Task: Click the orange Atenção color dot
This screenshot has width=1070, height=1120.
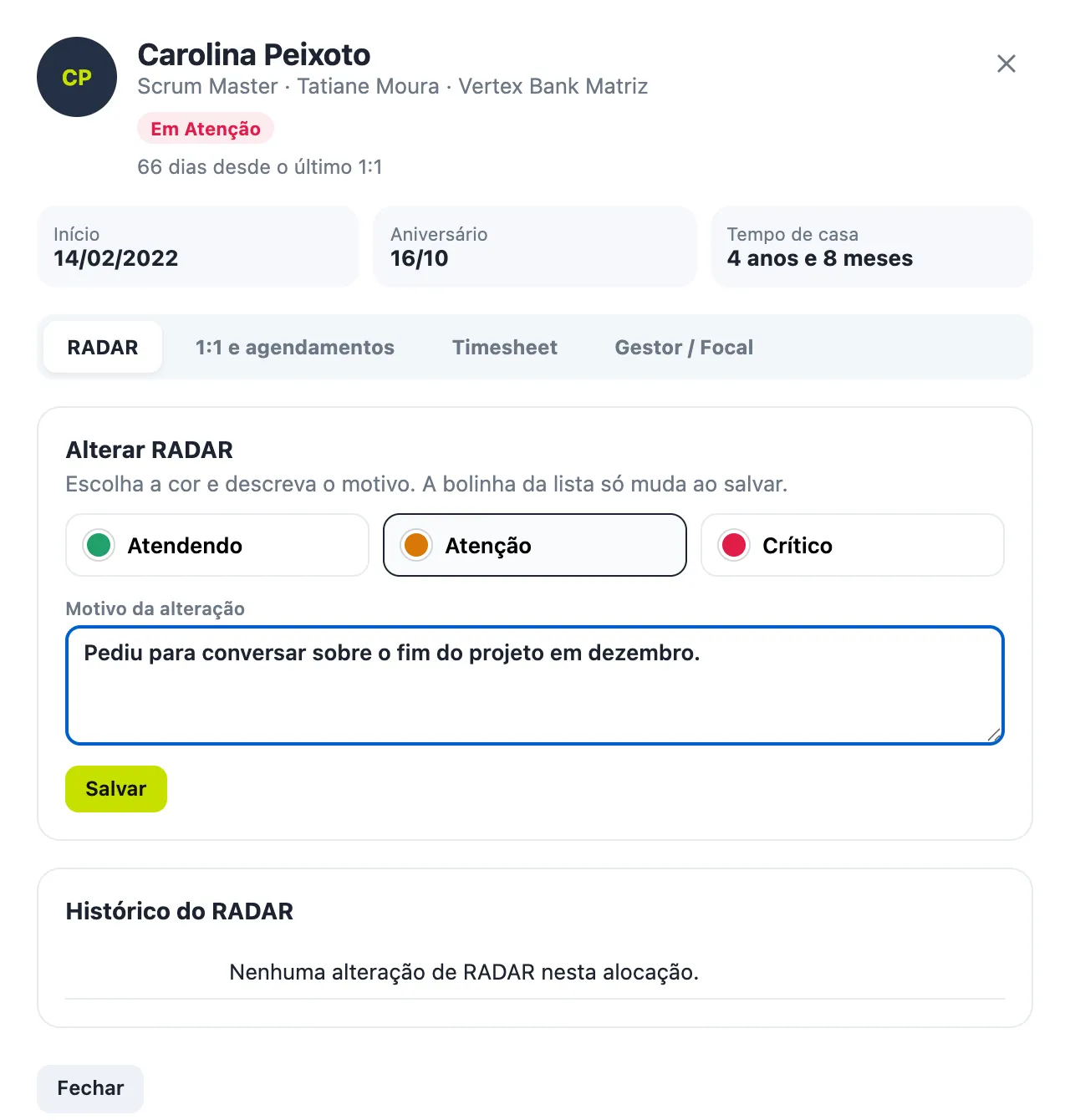Action: tap(416, 545)
